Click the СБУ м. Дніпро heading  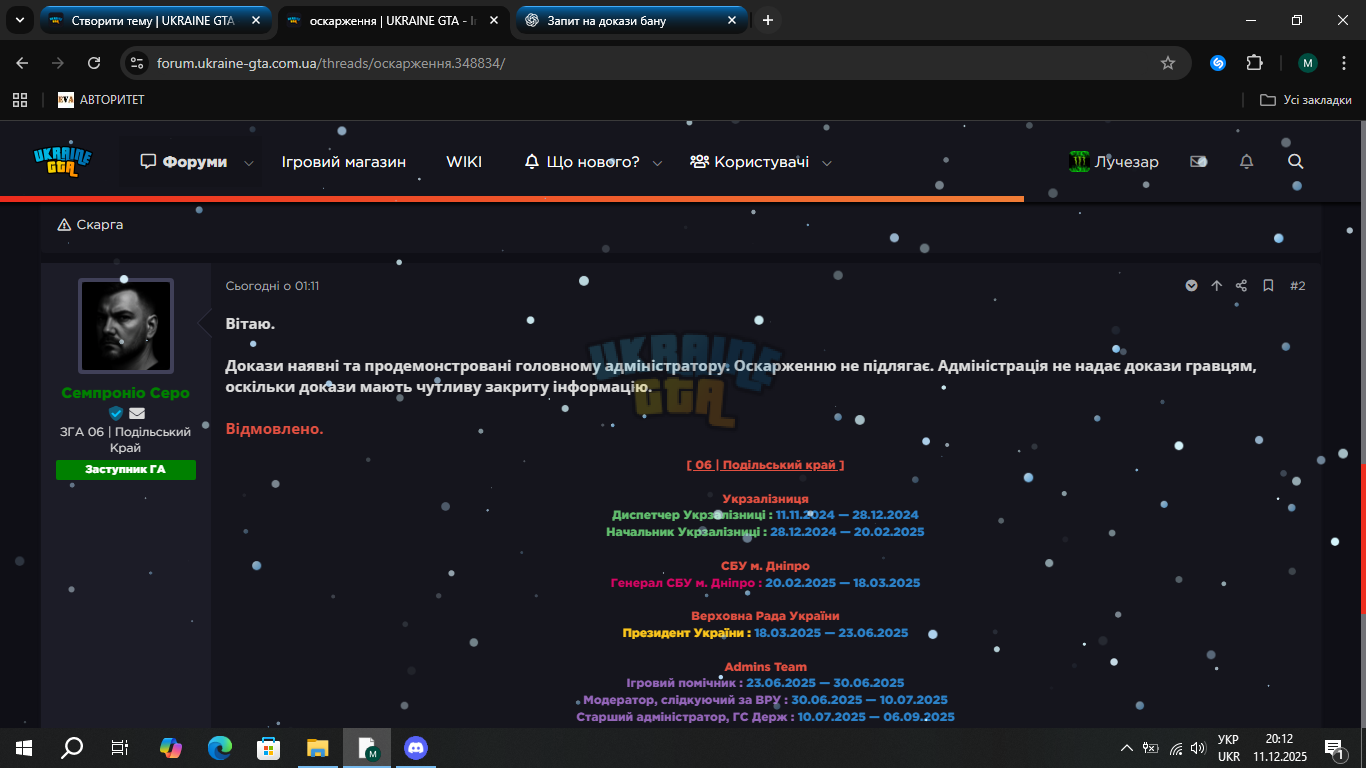pyautogui.click(x=766, y=566)
